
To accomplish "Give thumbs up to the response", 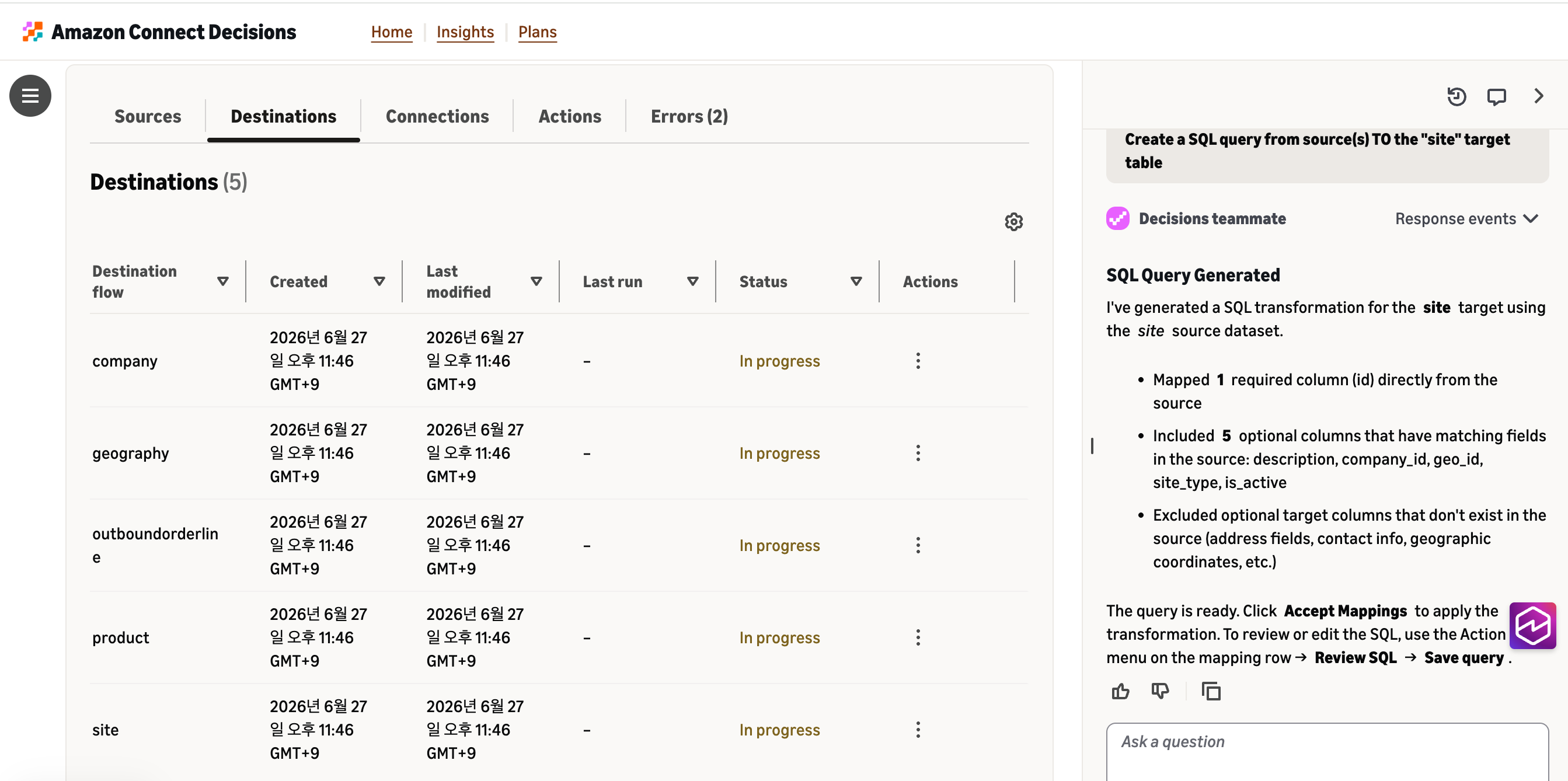I will pos(1121,691).
